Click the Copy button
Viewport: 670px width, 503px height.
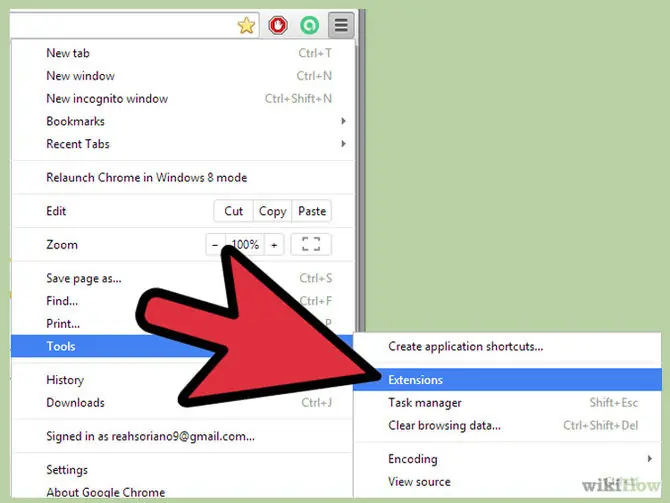click(x=272, y=211)
